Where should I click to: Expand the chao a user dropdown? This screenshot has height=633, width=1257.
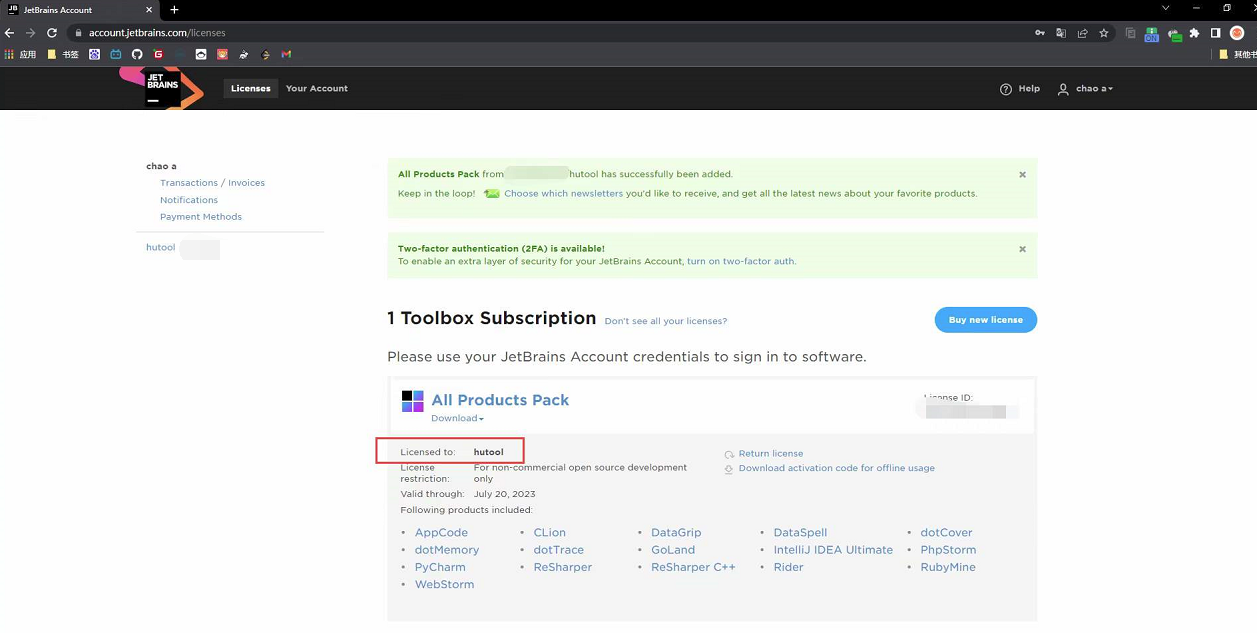[1086, 89]
